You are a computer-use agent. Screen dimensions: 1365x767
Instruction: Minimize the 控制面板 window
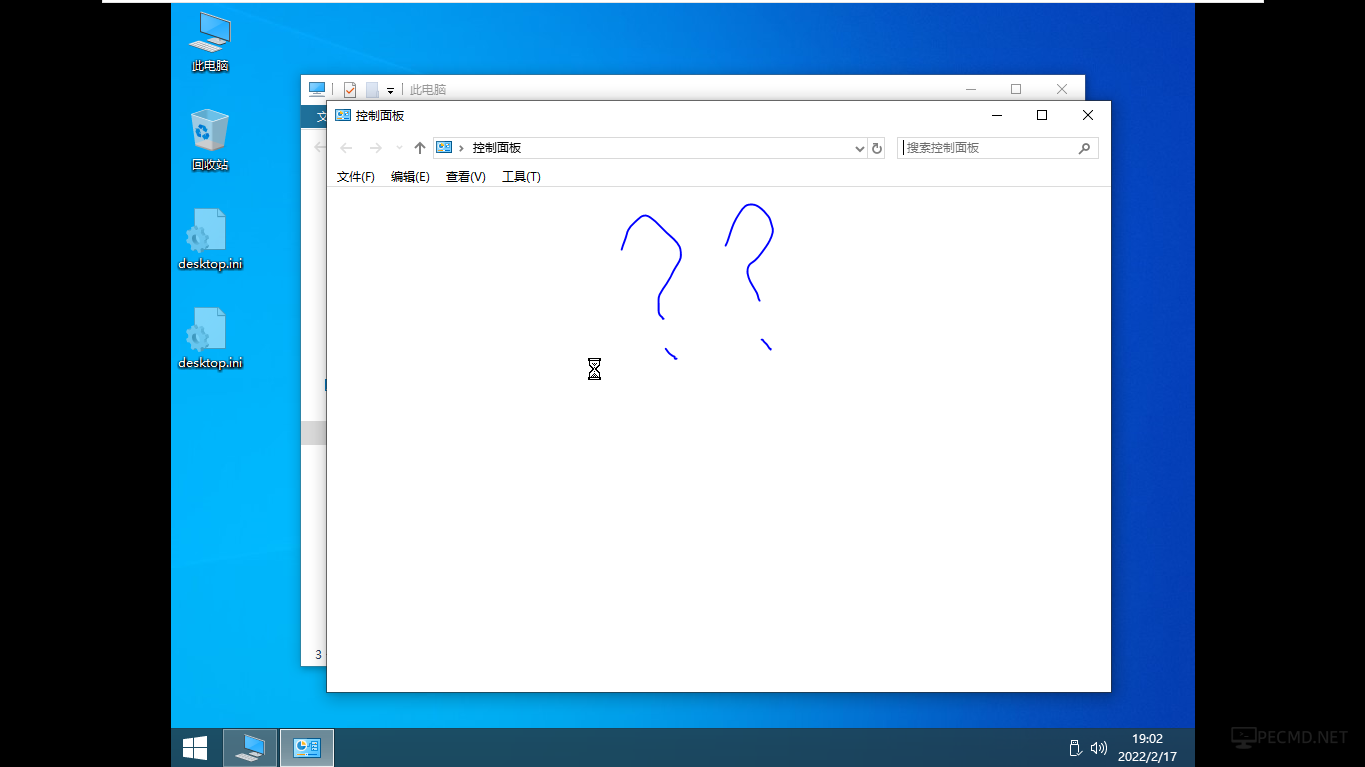click(996, 116)
